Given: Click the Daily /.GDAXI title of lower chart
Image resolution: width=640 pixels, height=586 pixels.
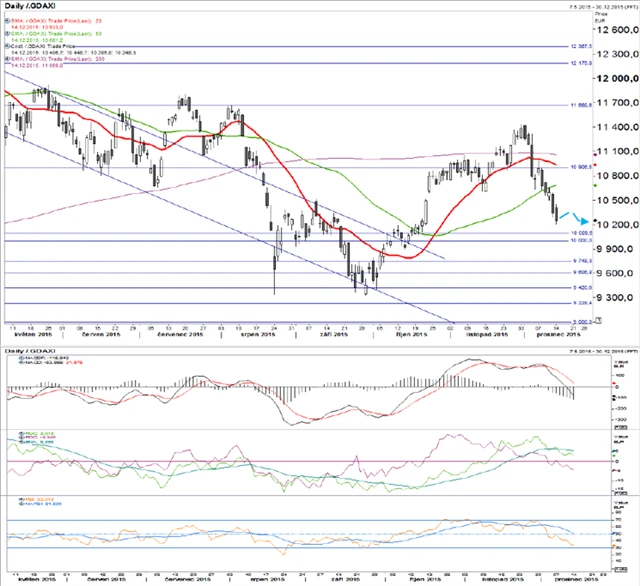Looking at the screenshot, I should 30,351.
